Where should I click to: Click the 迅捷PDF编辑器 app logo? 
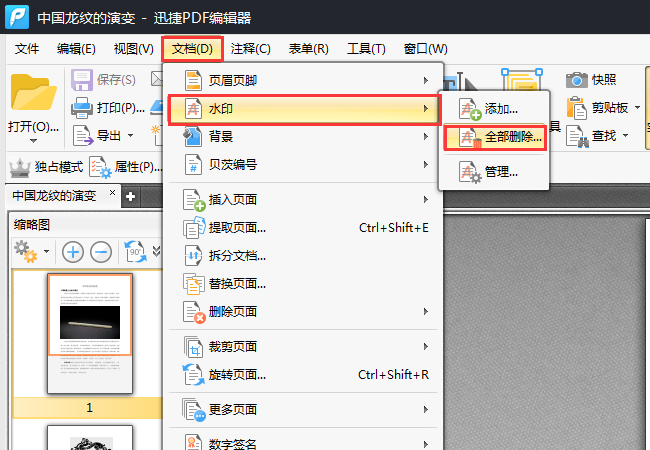coord(17,17)
